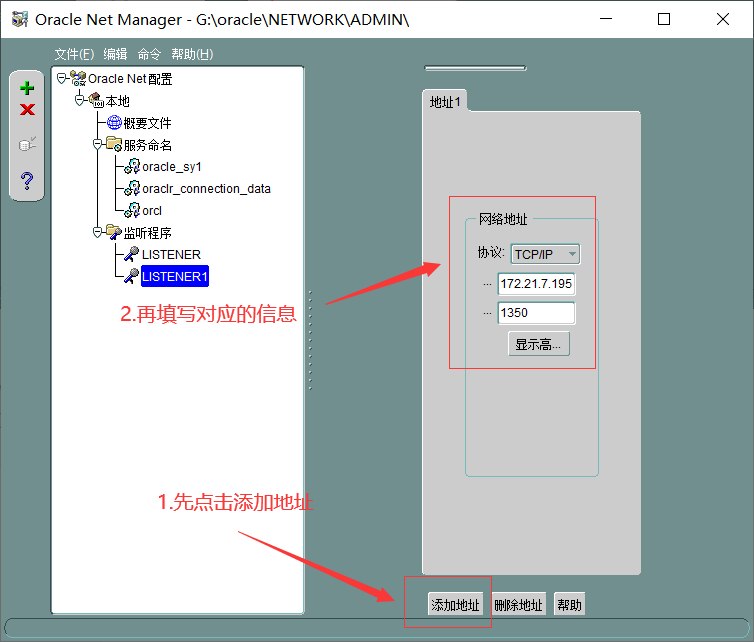The image size is (754, 642).
Task: Select the LISTENER tree item
Action: pos(171,254)
